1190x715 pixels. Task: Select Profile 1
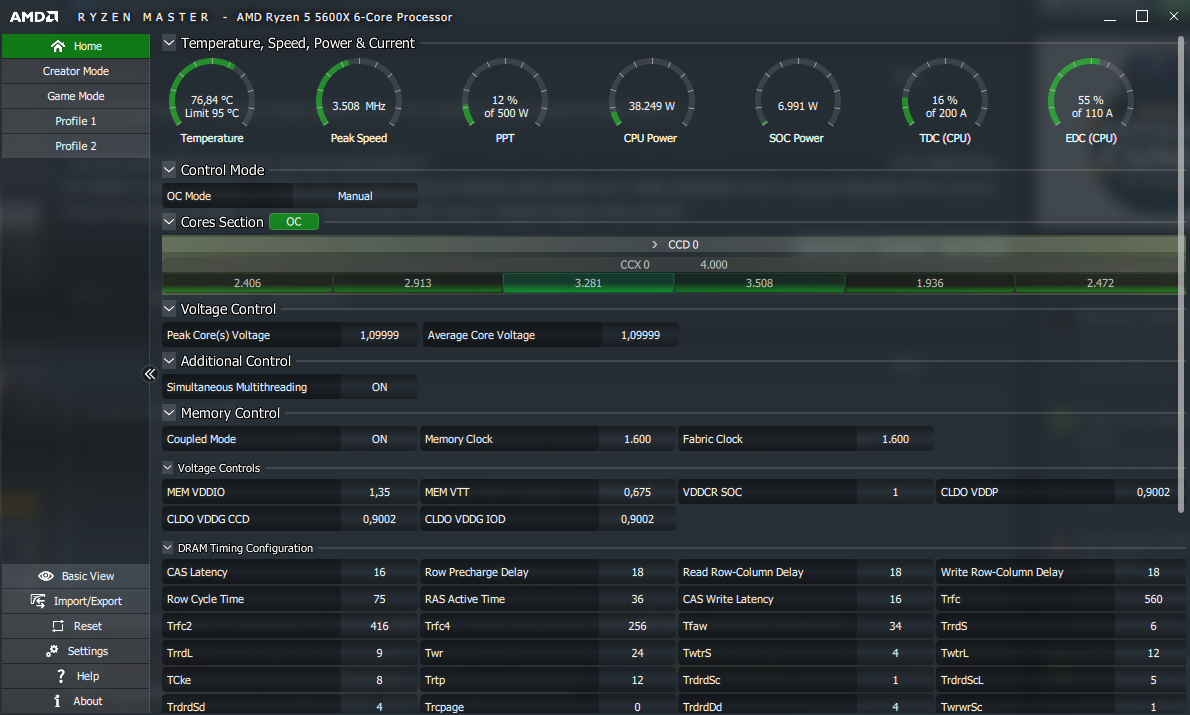coord(76,121)
